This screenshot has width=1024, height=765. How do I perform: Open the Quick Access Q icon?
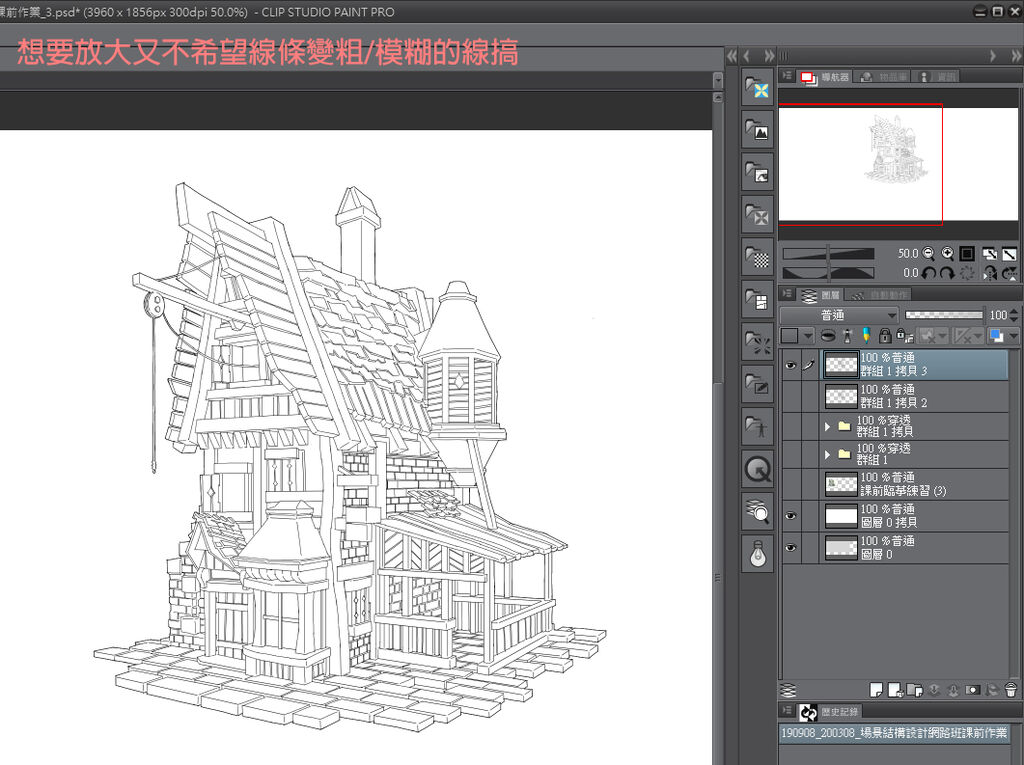point(758,469)
